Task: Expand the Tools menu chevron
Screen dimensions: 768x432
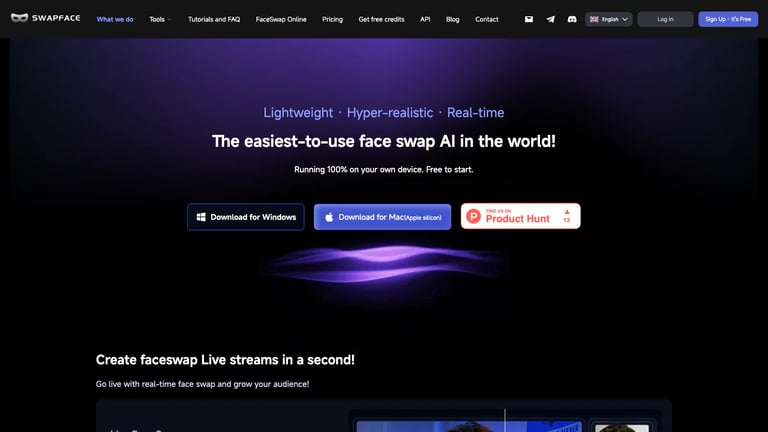Action: pyautogui.click(x=169, y=20)
